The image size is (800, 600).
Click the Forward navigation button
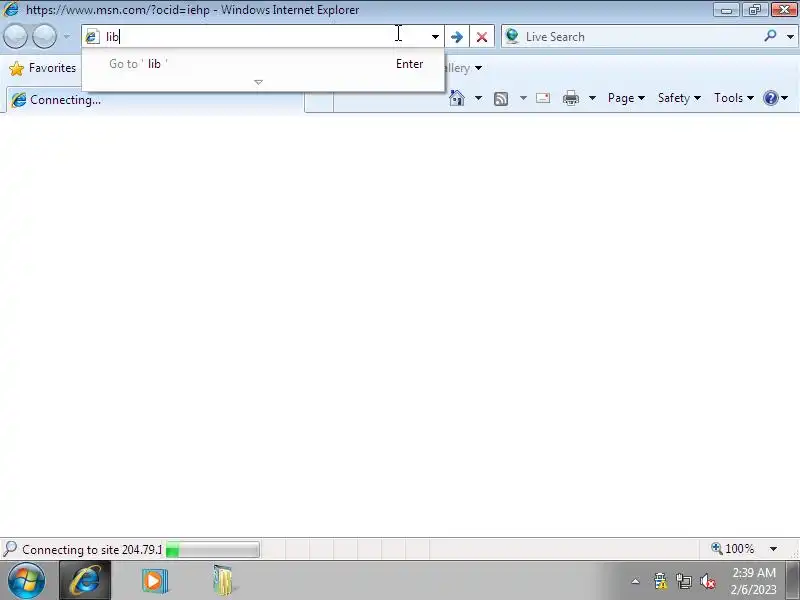tap(44, 37)
